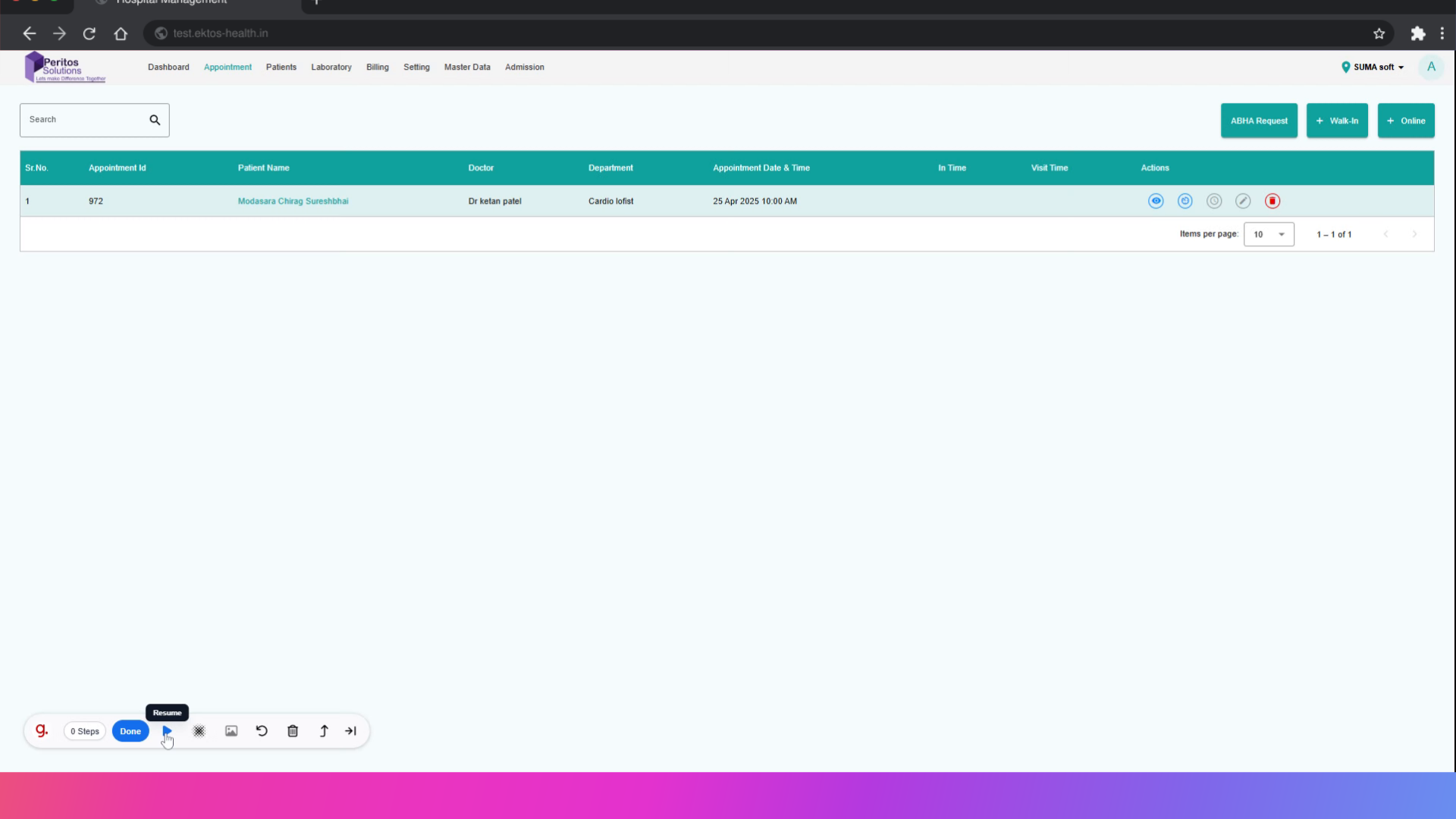
Task: Go to the Laboratory menu
Action: (331, 67)
